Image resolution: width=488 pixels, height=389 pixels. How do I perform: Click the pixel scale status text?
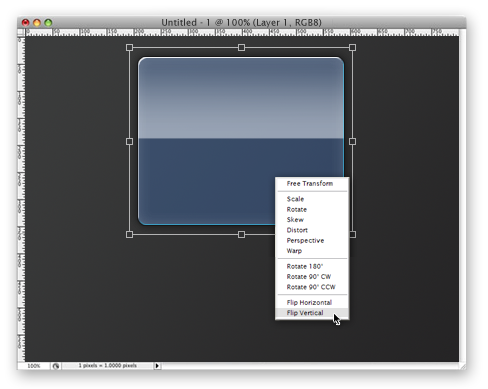(107, 366)
